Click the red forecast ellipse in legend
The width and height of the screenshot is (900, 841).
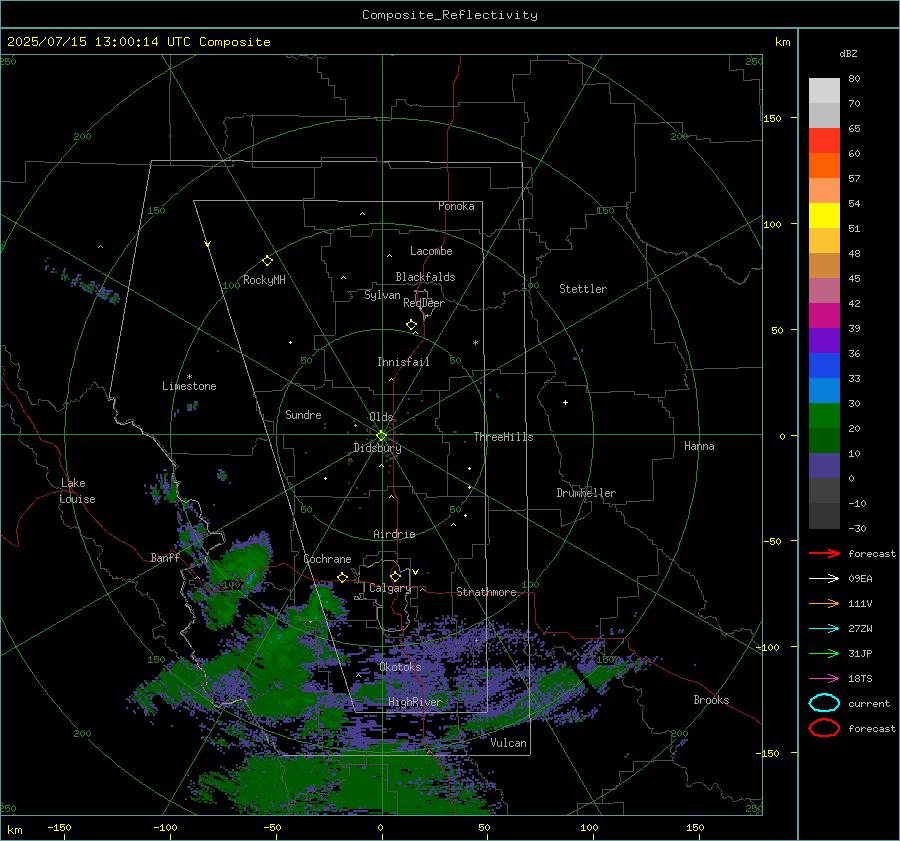[x=824, y=728]
